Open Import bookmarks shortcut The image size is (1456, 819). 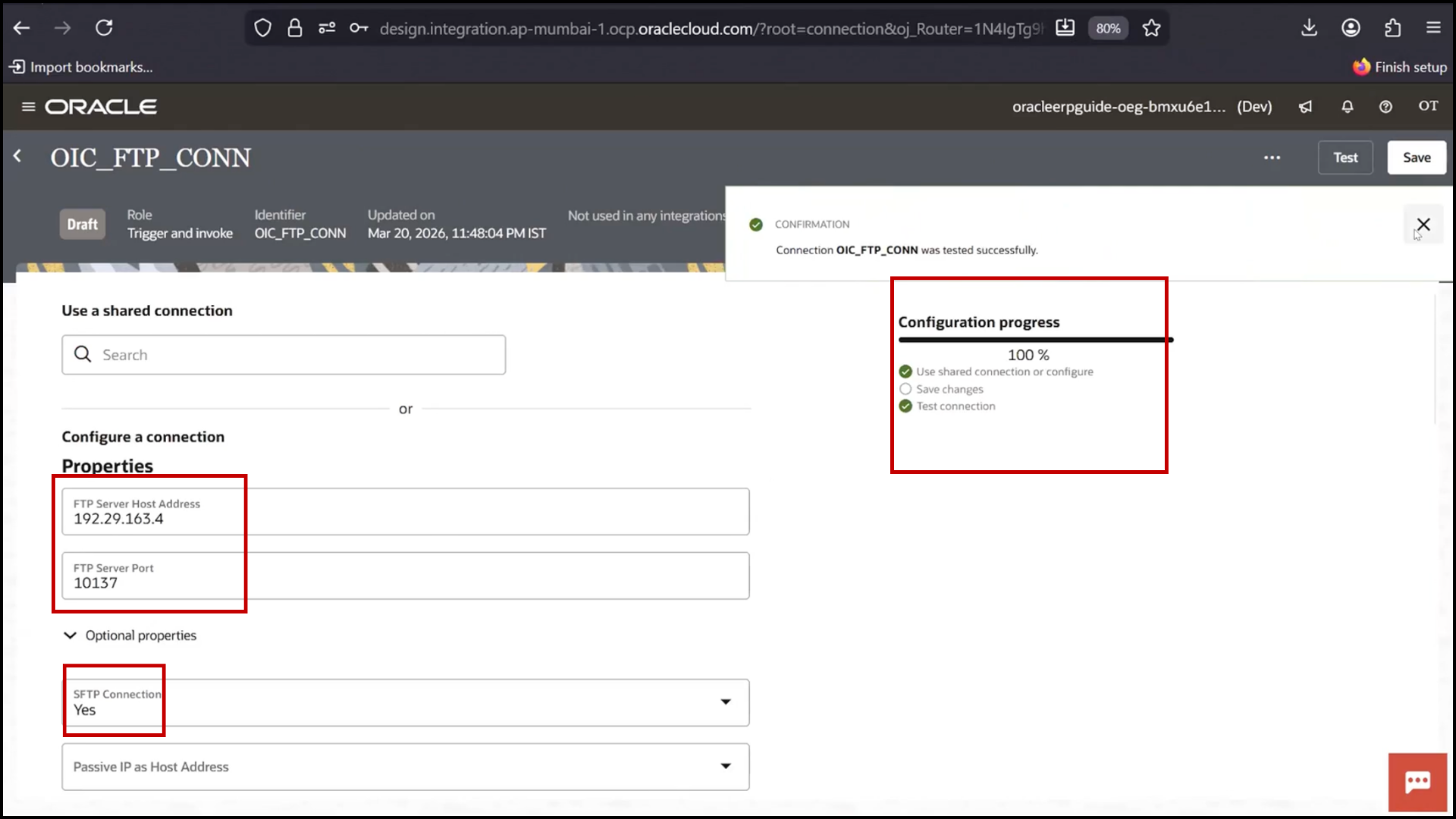[81, 67]
